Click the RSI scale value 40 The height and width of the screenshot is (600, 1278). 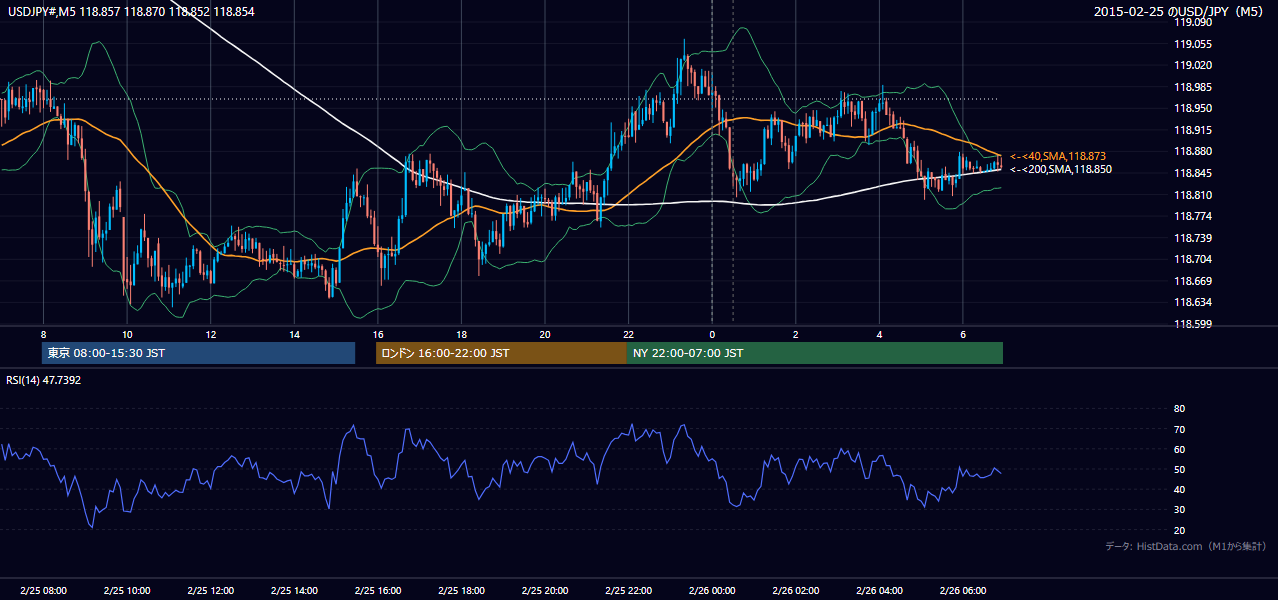[1179, 489]
